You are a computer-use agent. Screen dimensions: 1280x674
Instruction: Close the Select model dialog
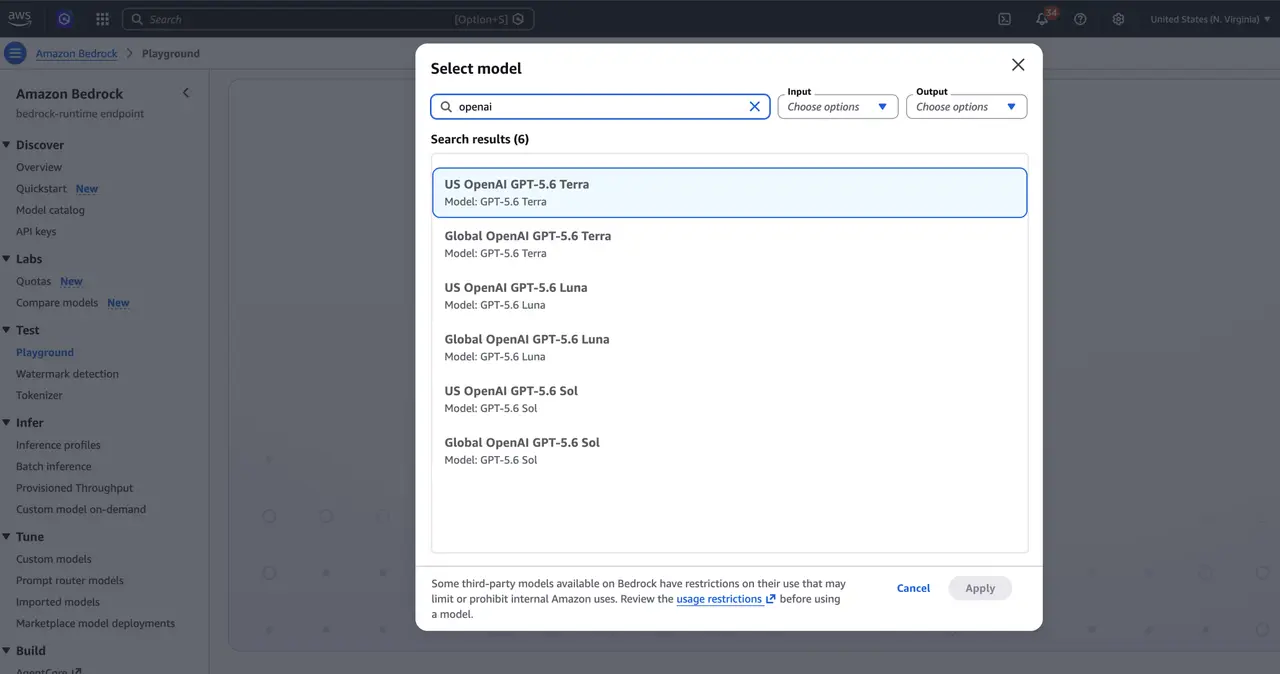pyautogui.click(x=1018, y=65)
